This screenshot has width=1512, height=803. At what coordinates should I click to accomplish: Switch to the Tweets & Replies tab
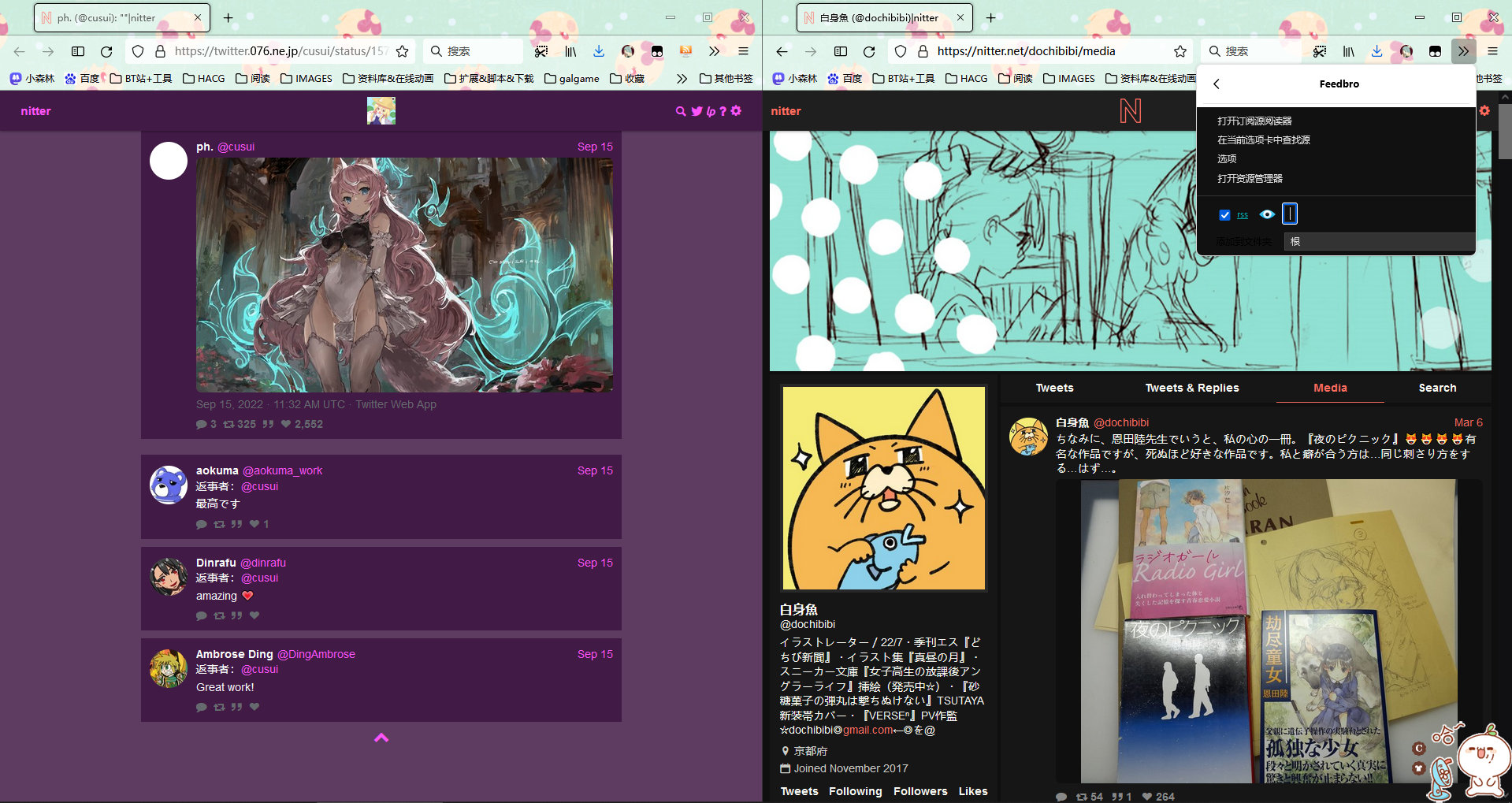click(x=1191, y=388)
